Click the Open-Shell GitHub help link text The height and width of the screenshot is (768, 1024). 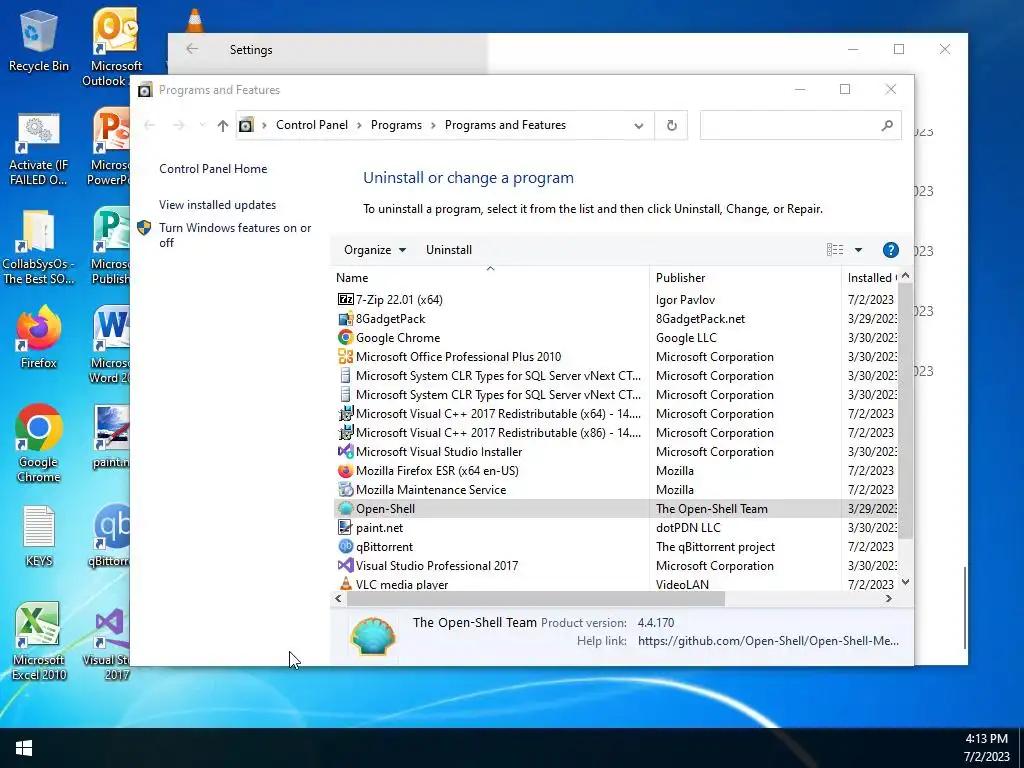point(768,641)
